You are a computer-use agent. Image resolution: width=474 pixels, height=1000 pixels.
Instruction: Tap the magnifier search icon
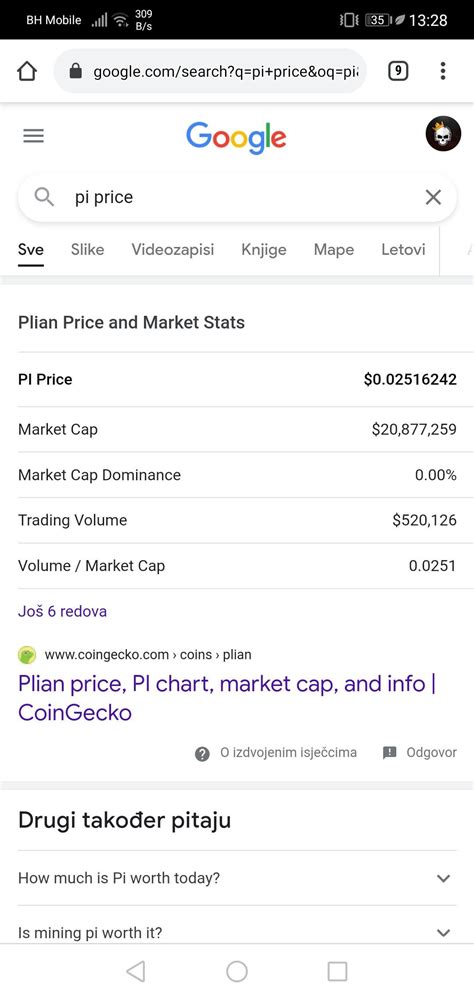44,197
